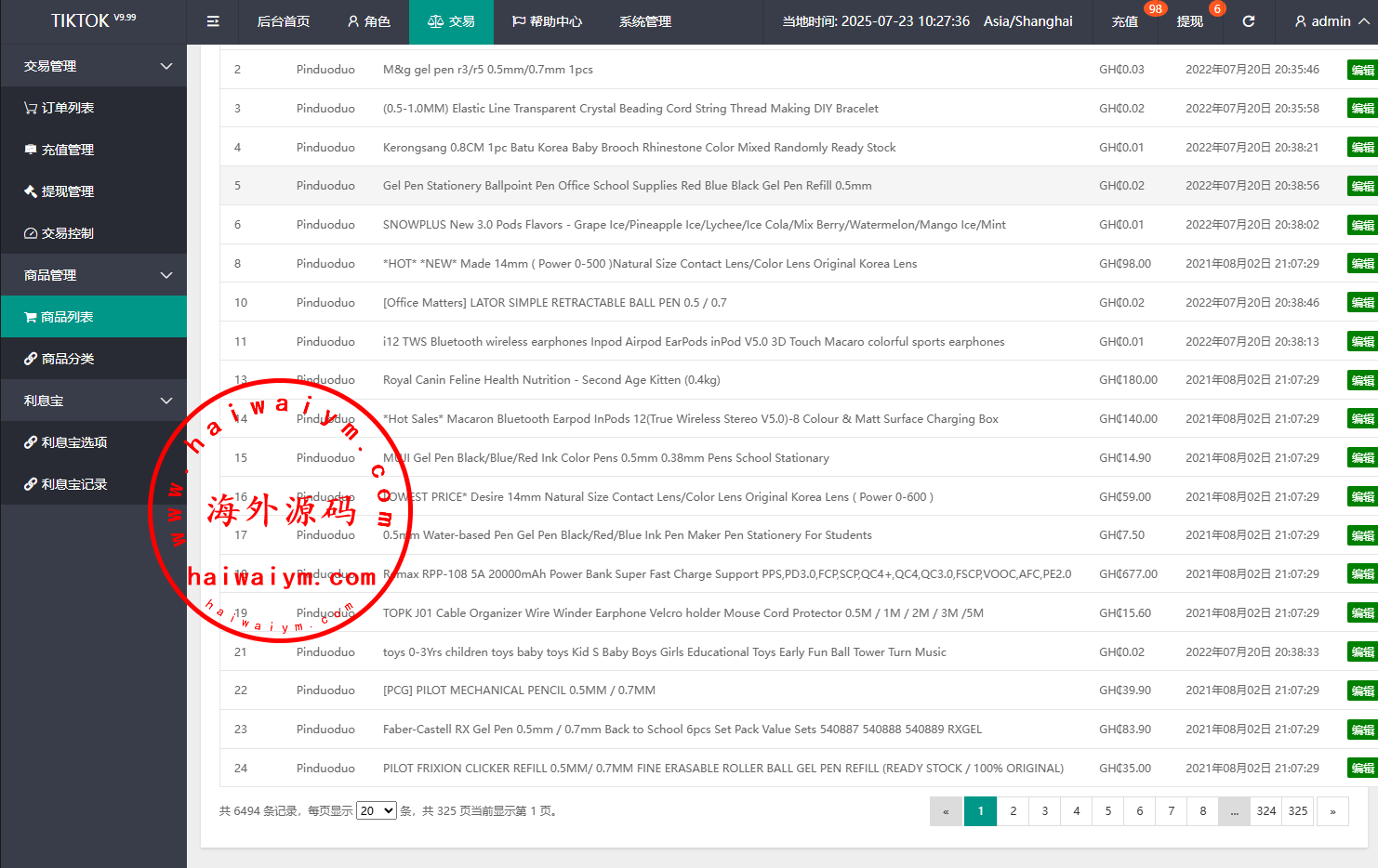The image size is (1378, 868).
Task: Open 提现 notifications with badge 6
Action: pos(1190,21)
